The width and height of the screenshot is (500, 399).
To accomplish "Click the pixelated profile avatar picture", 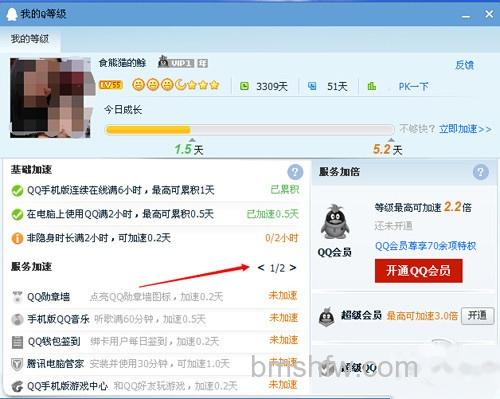I will tap(51, 98).
